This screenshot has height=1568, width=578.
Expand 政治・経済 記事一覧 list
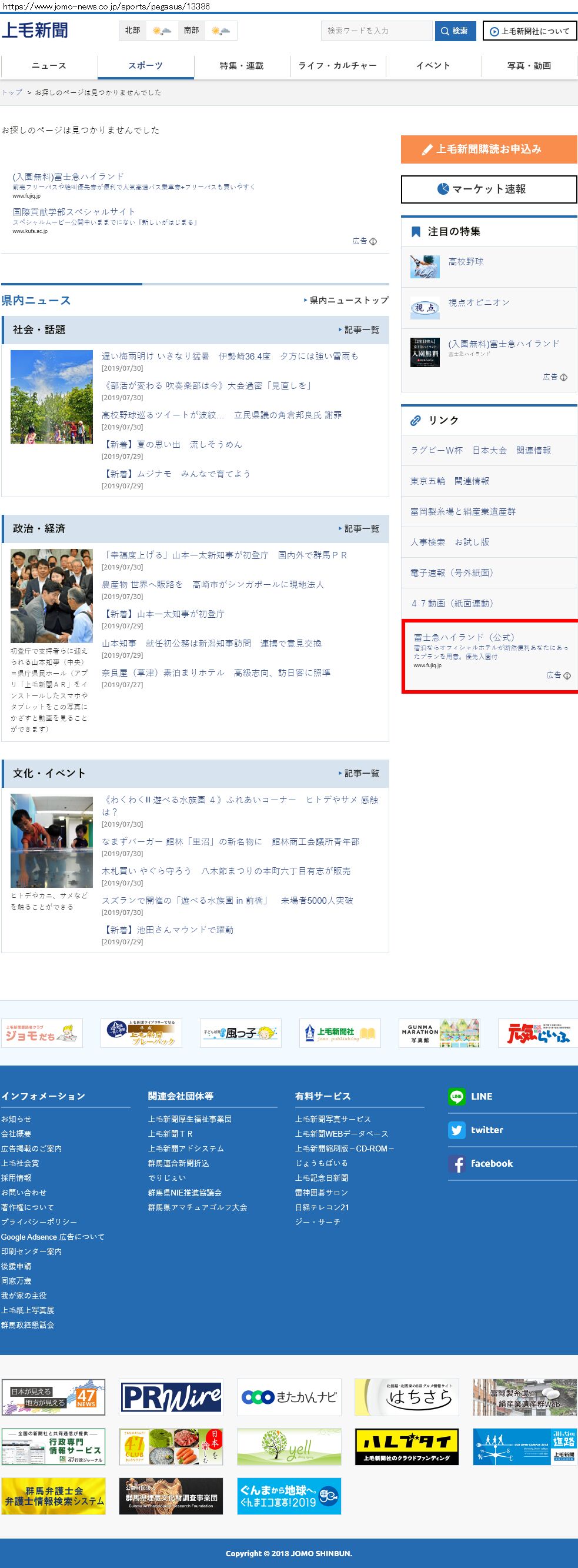361,529
